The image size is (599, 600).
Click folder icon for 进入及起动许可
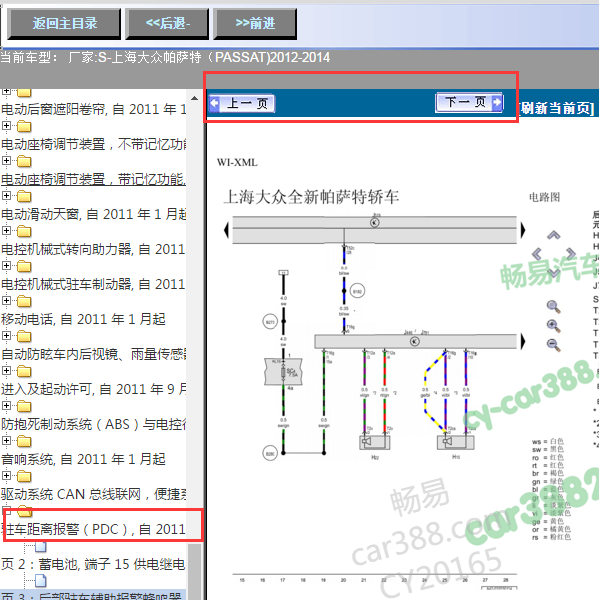click(x=24, y=371)
